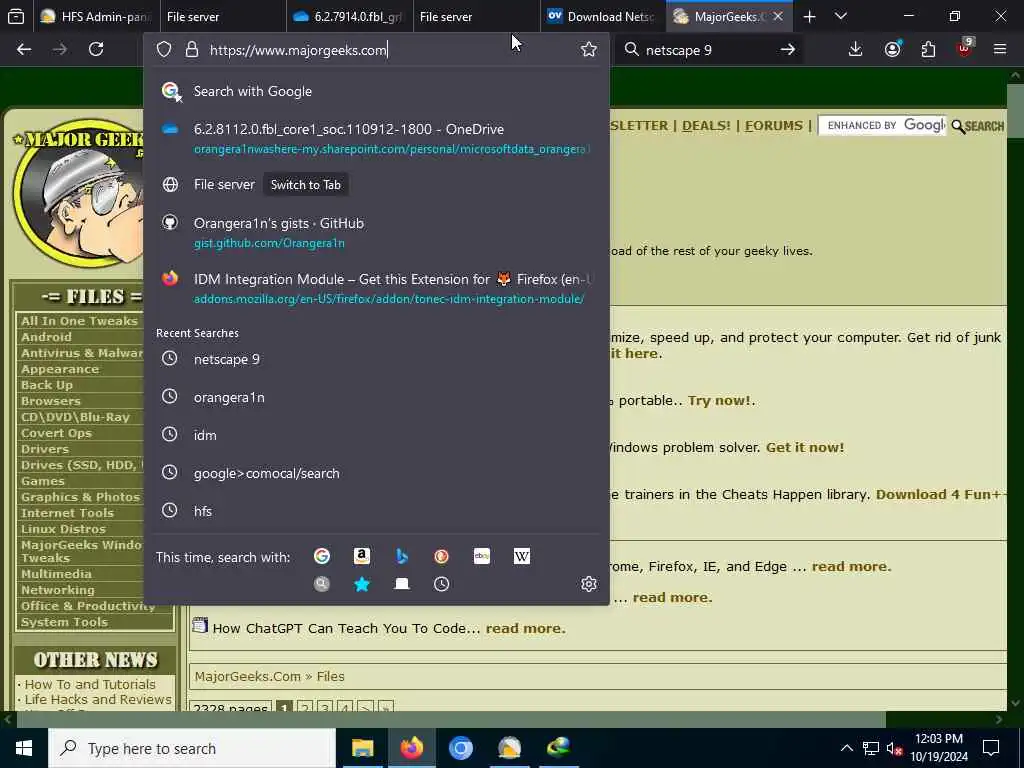This screenshot has height=768, width=1024.
Task: Show hidden system tray icons
Action: click(x=846, y=748)
